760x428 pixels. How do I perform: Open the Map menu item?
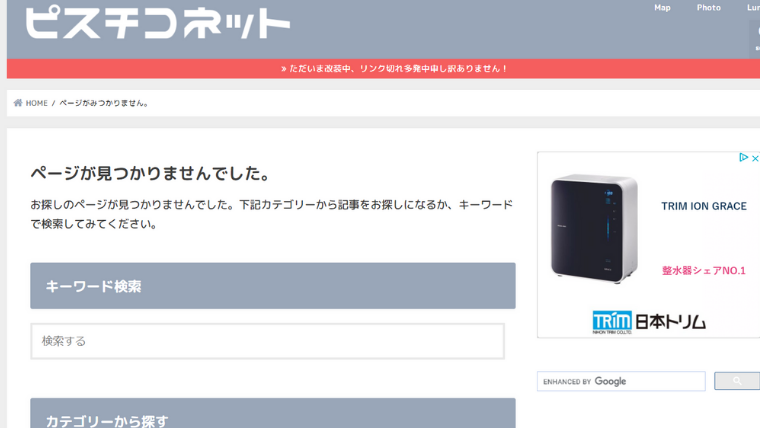(662, 8)
